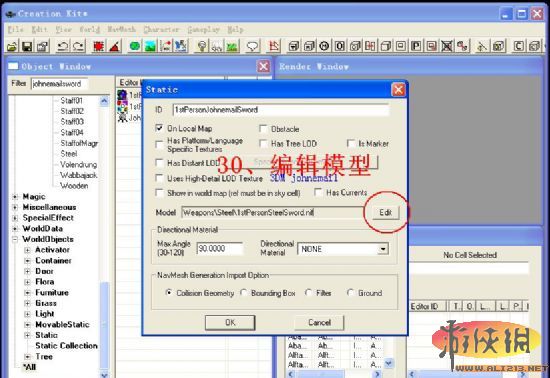The image size is (550, 378).
Task: Uncheck the On Local Map checkbox
Action: click(x=159, y=128)
